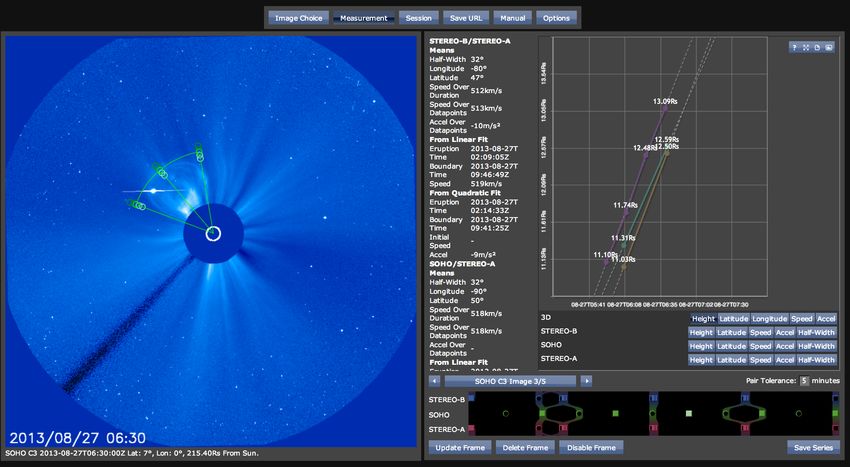Toggle STEREO-A Height plot
This screenshot has width=850, height=467.
[x=701, y=360]
